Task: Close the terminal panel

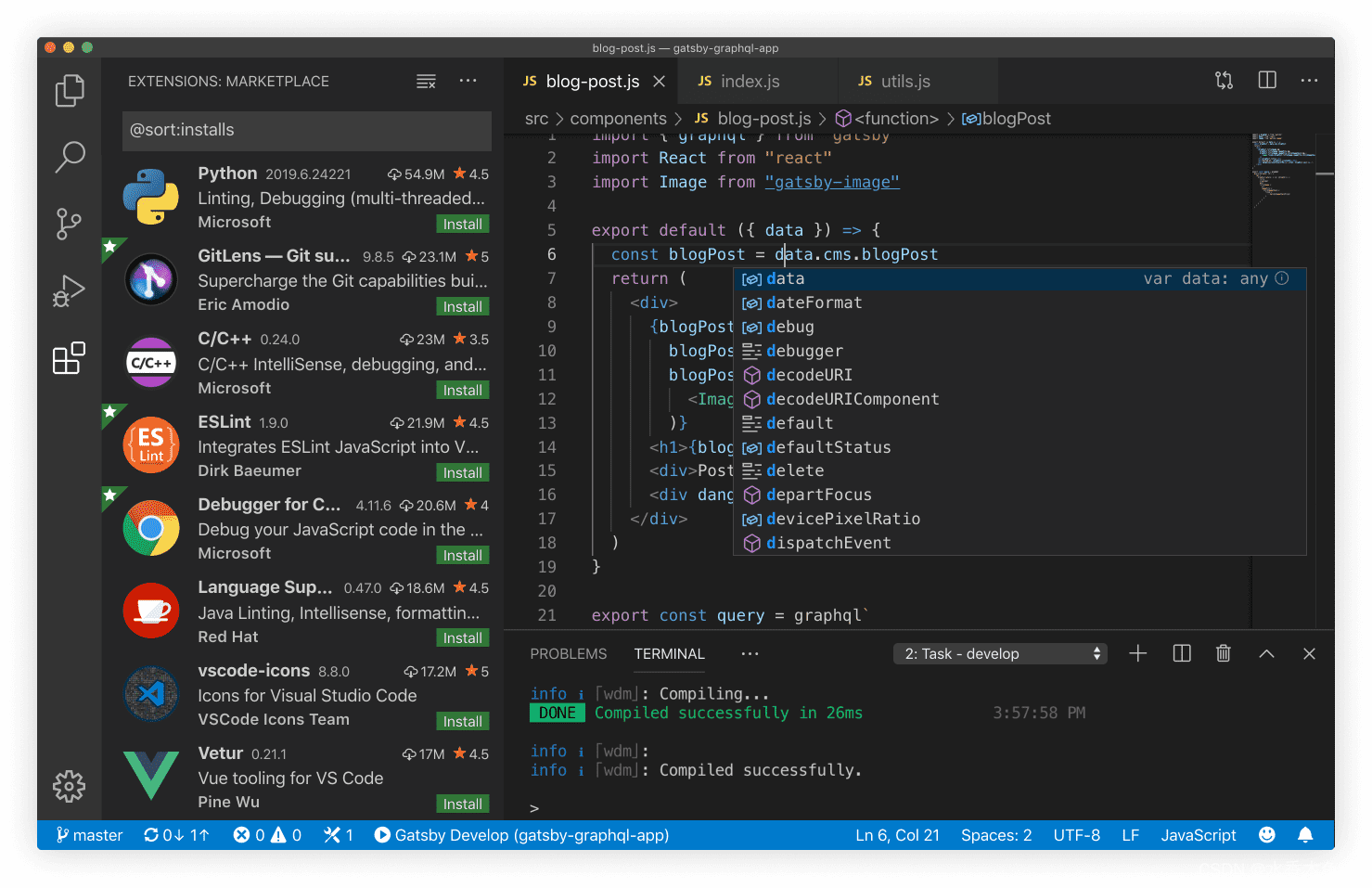Action: coord(1309,653)
